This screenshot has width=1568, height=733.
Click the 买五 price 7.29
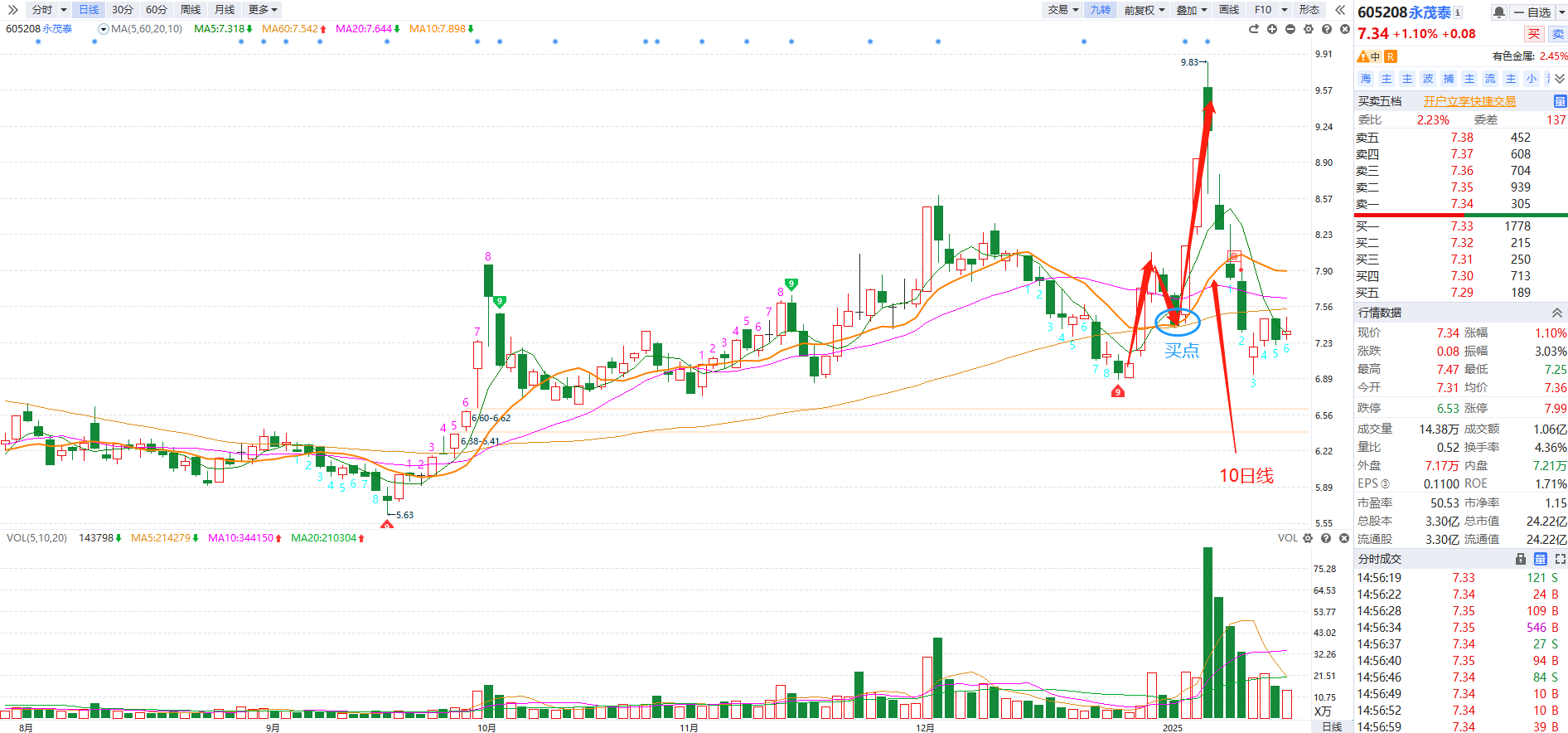pyautogui.click(x=1462, y=293)
